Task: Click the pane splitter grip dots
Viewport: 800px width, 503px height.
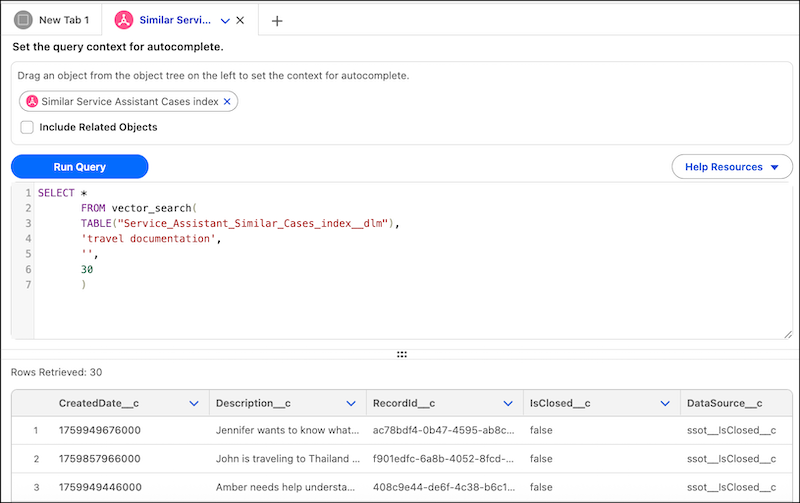Action: (402, 354)
